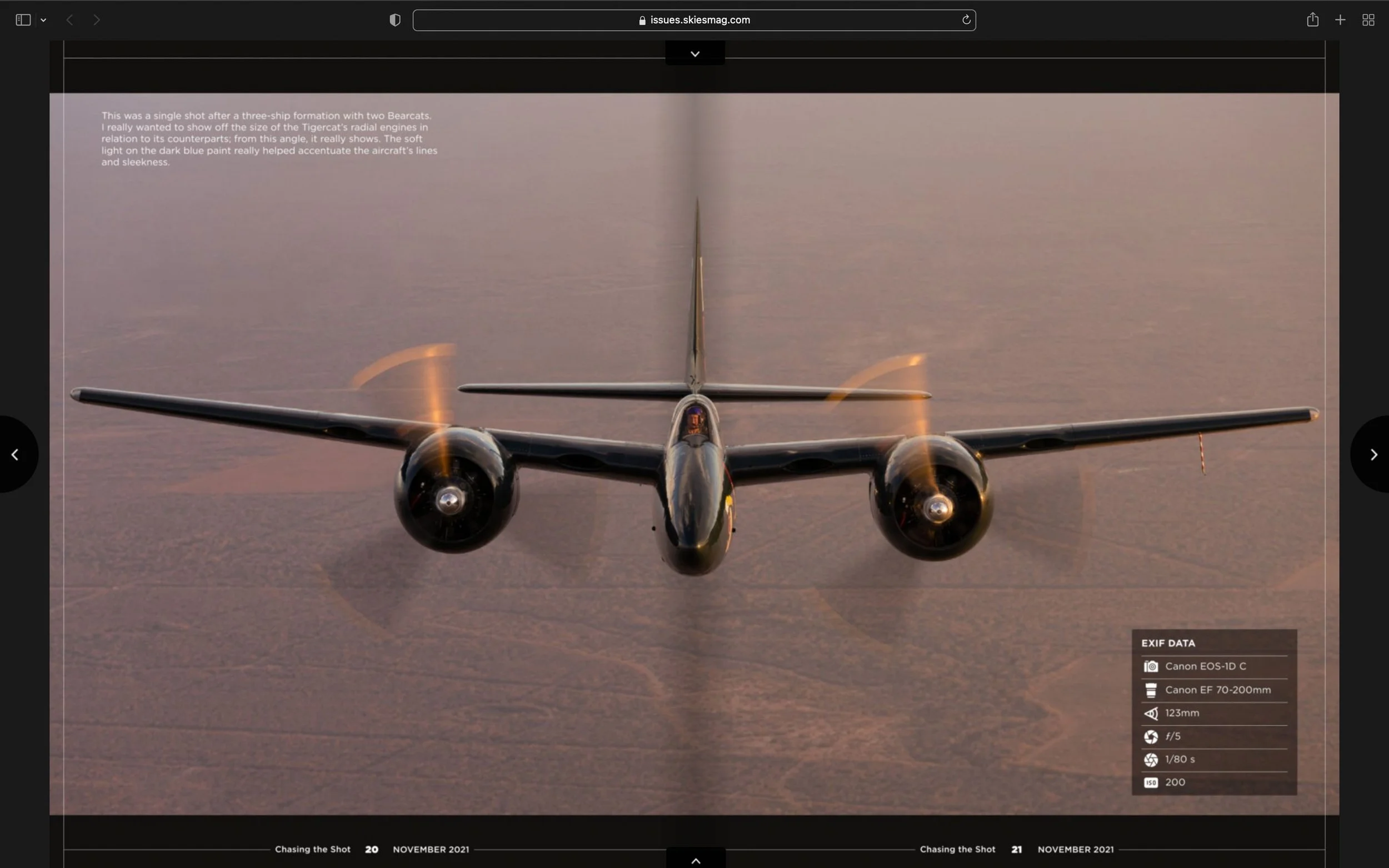Click Chasing the Shot on the left page footer
Screen dimensions: 1389x868
pos(312,849)
